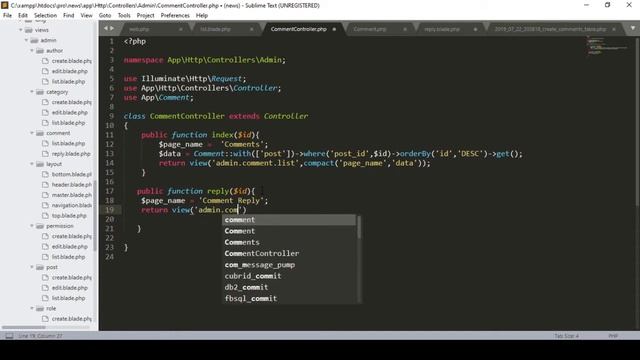Screen dimensions: 640x360
Task: Open the File menu
Action: [x=7, y=16]
